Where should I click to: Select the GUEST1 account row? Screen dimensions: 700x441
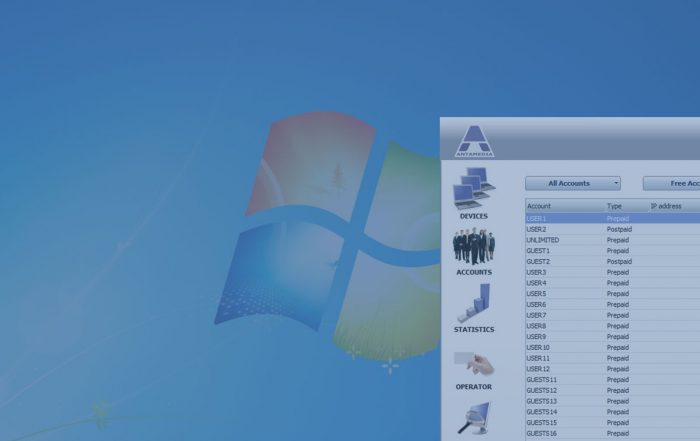[612, 251]
